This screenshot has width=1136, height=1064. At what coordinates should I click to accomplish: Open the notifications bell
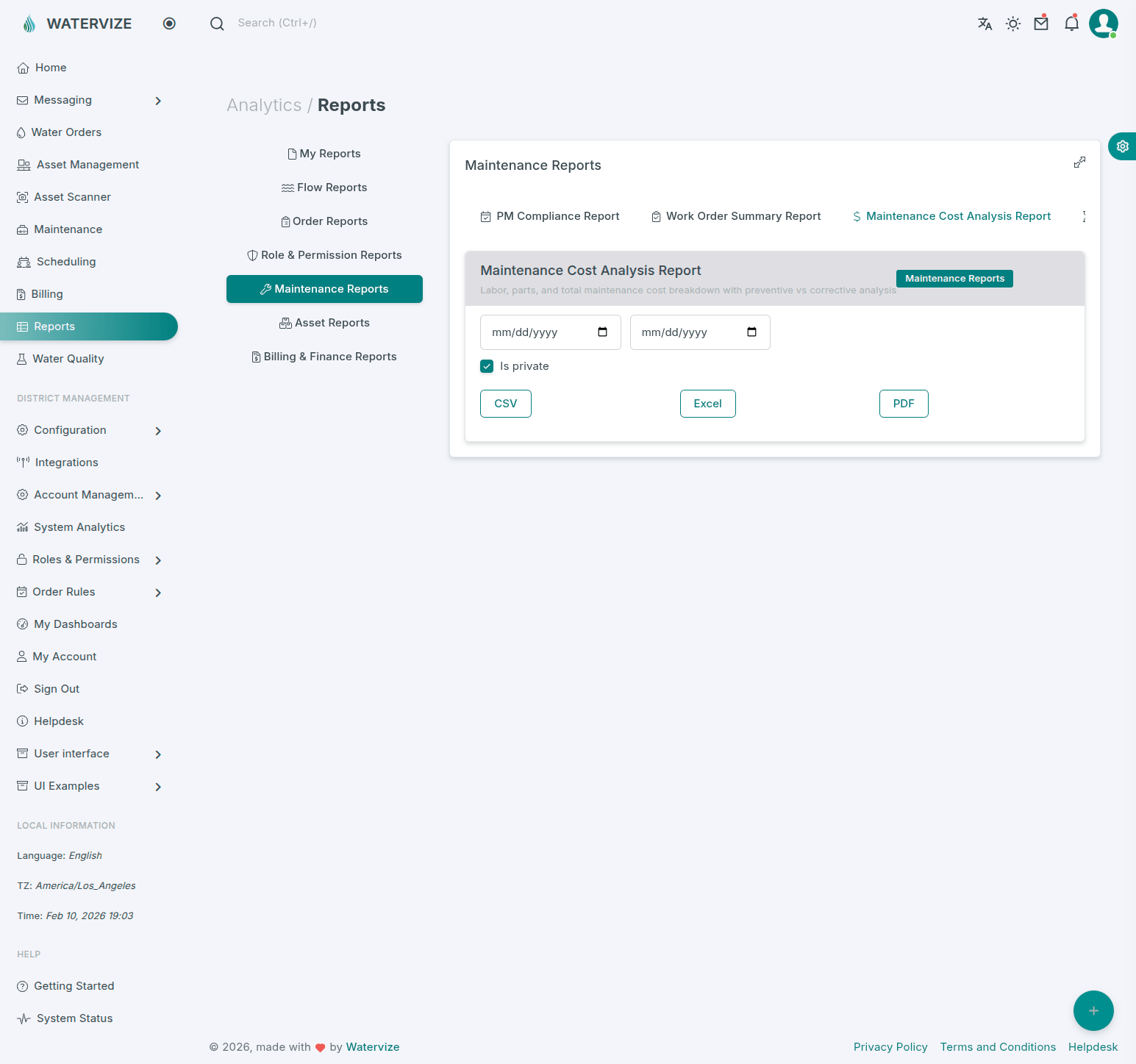pyautogui.click(x=1071, y=24)
